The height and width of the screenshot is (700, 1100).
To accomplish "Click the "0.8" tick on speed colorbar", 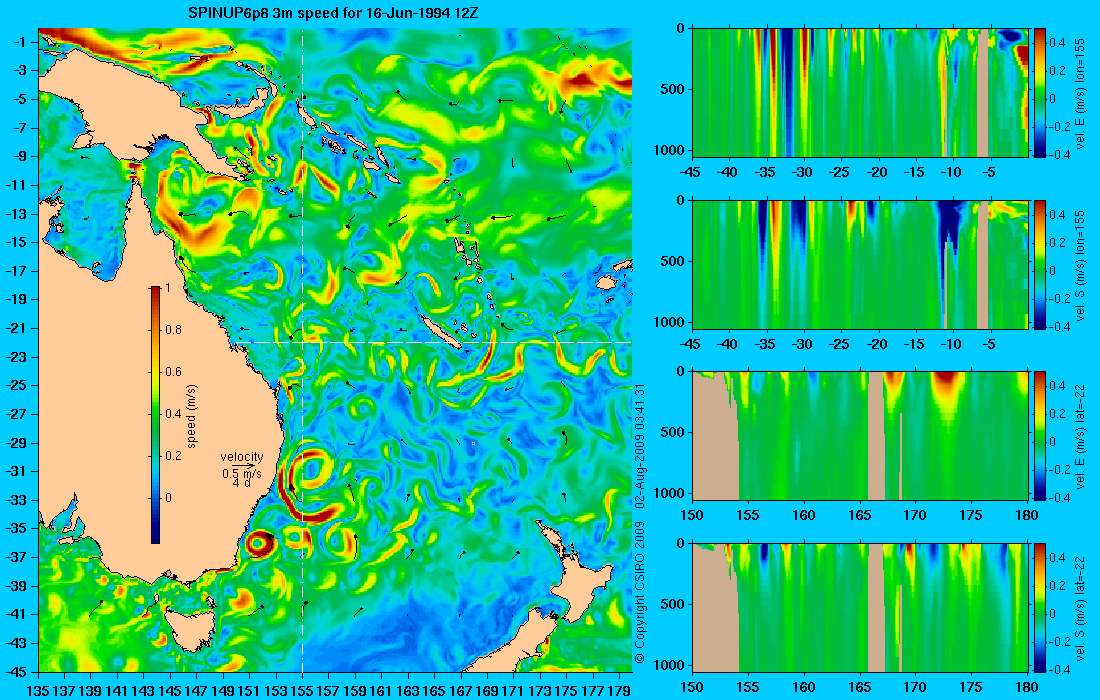I will point(173,330).
